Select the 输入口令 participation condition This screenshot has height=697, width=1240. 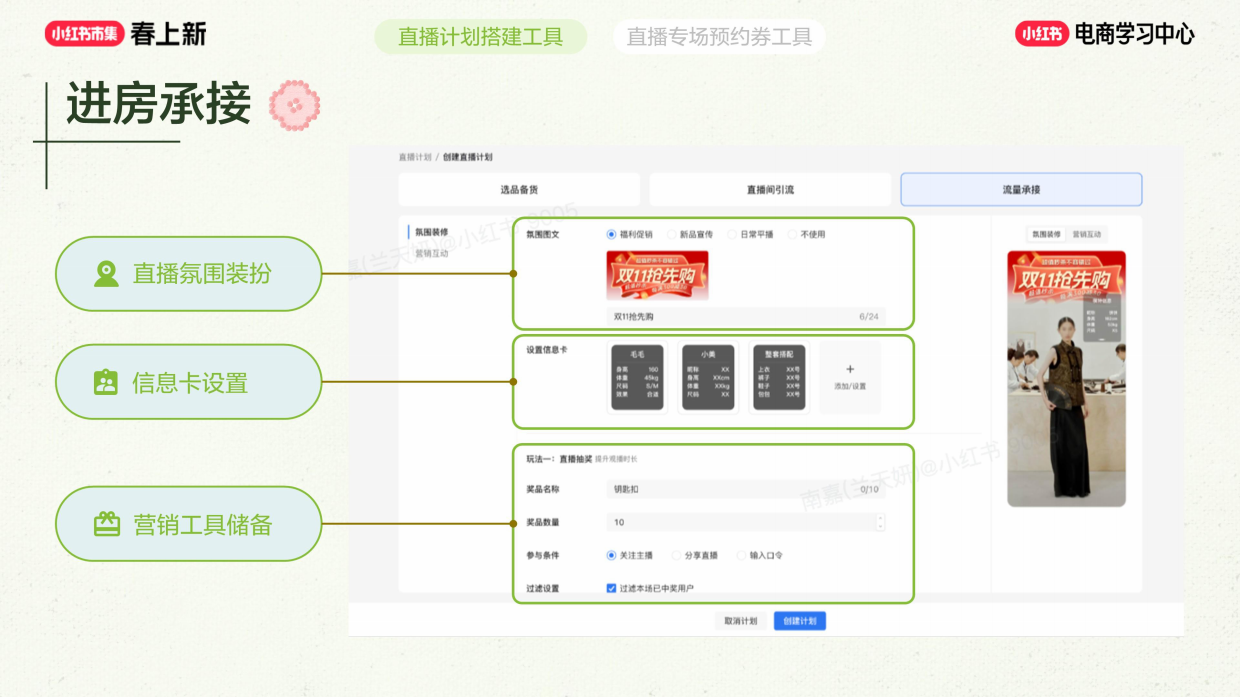click(x=742, y=556)
